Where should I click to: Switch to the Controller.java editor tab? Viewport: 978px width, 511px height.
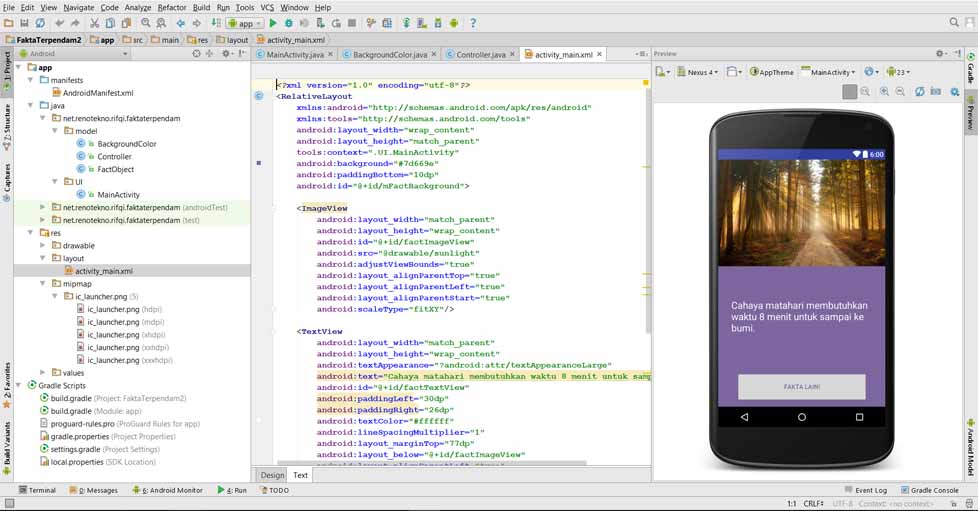480,55
